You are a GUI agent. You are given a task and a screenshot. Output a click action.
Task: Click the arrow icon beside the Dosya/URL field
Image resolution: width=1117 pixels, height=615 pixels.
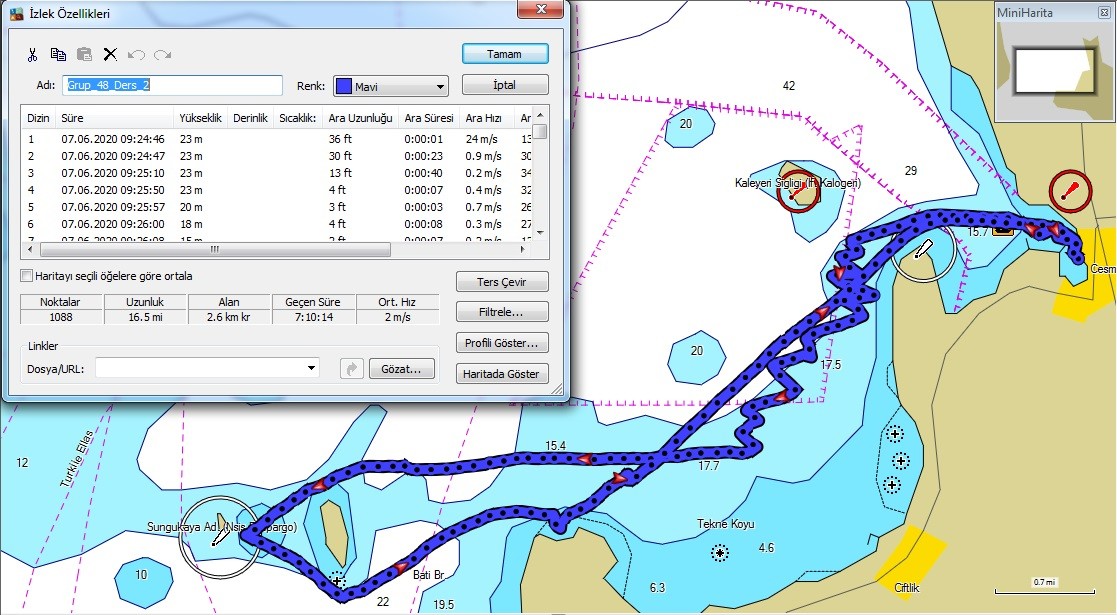[x=352, y=368]
